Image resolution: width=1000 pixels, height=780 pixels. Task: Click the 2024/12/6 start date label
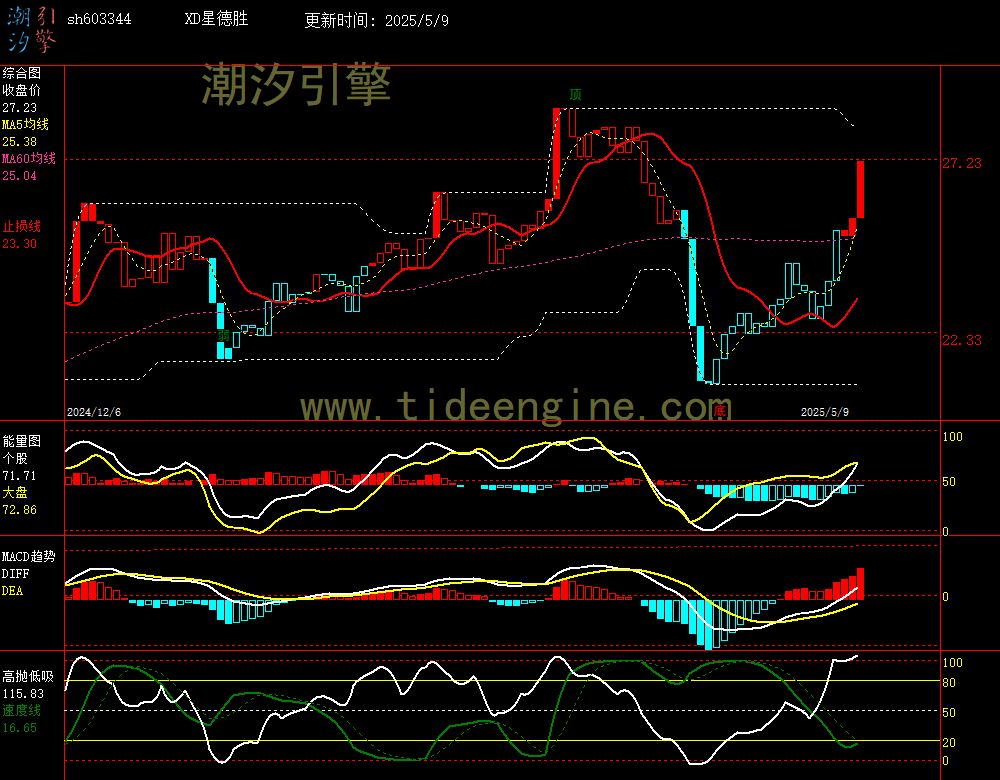coord(94,412)
